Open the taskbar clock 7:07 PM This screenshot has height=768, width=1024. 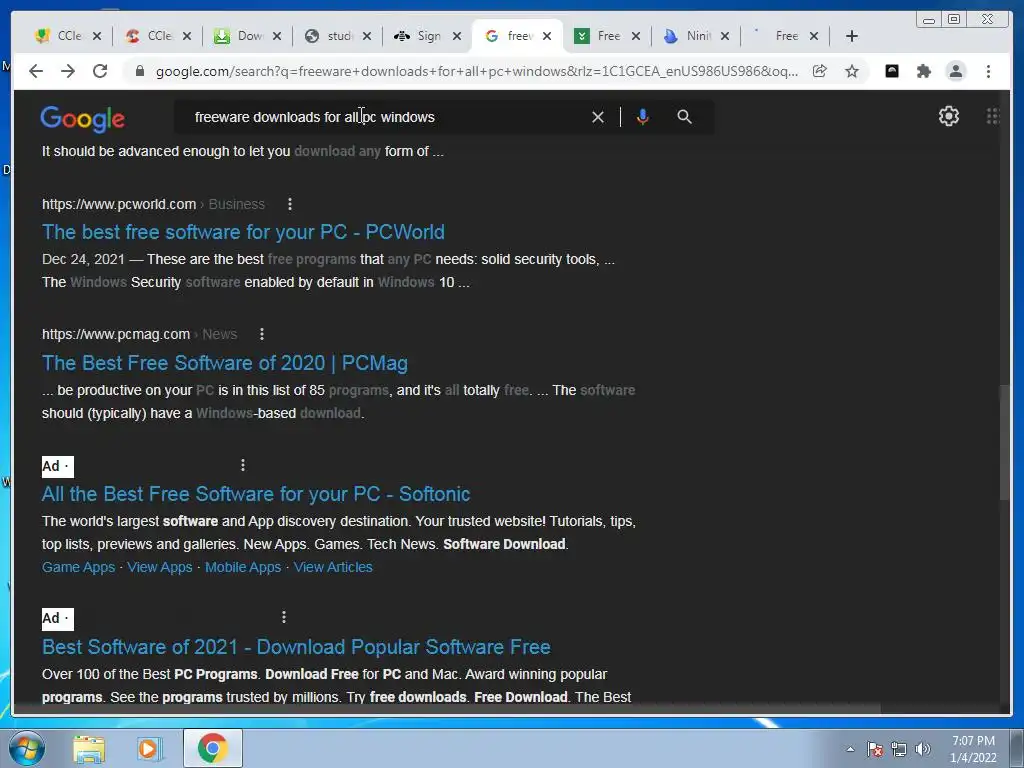click(973, 749)
